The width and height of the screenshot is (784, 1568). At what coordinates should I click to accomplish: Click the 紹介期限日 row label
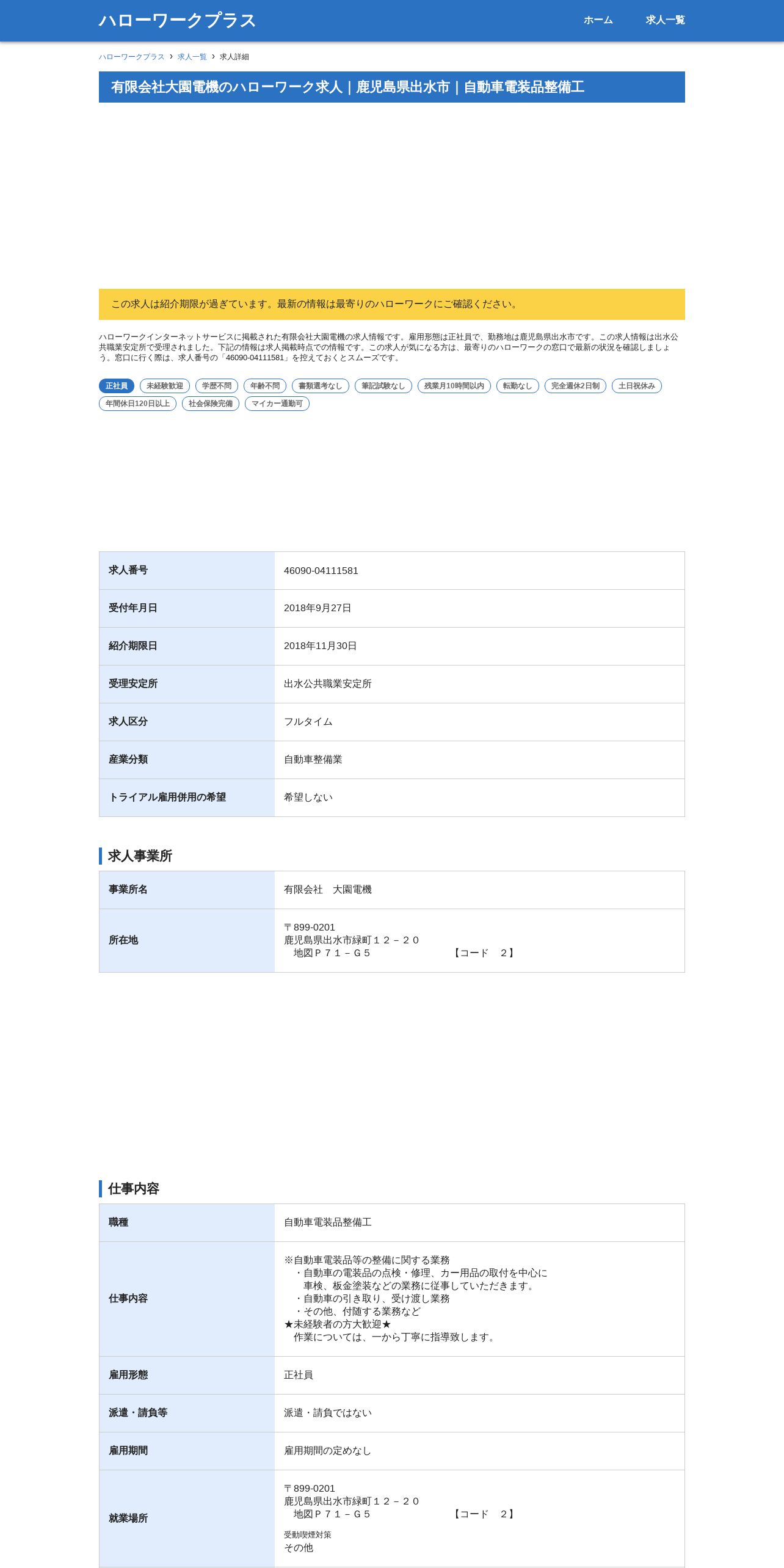pyautogui.click(x=133, y=646)
